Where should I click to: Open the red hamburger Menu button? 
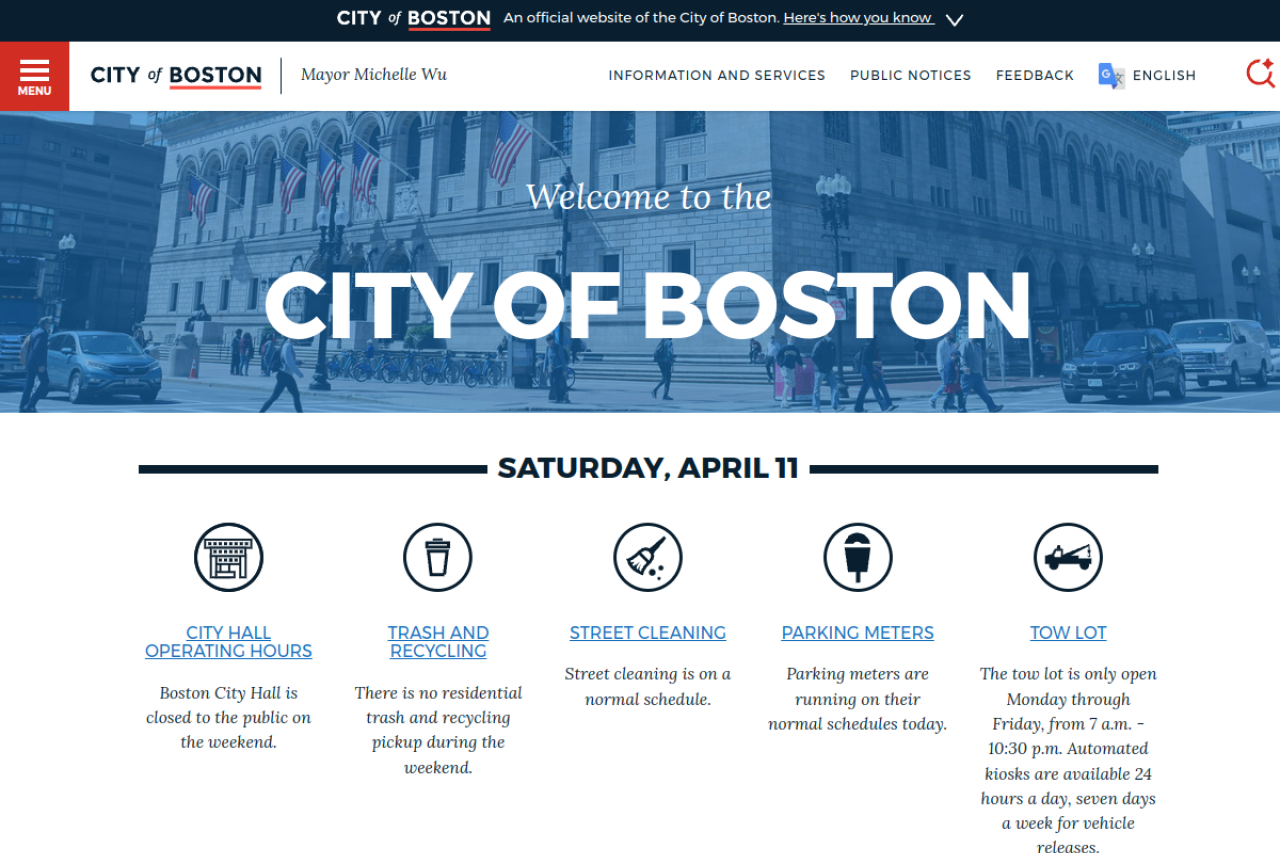point(34,76)
